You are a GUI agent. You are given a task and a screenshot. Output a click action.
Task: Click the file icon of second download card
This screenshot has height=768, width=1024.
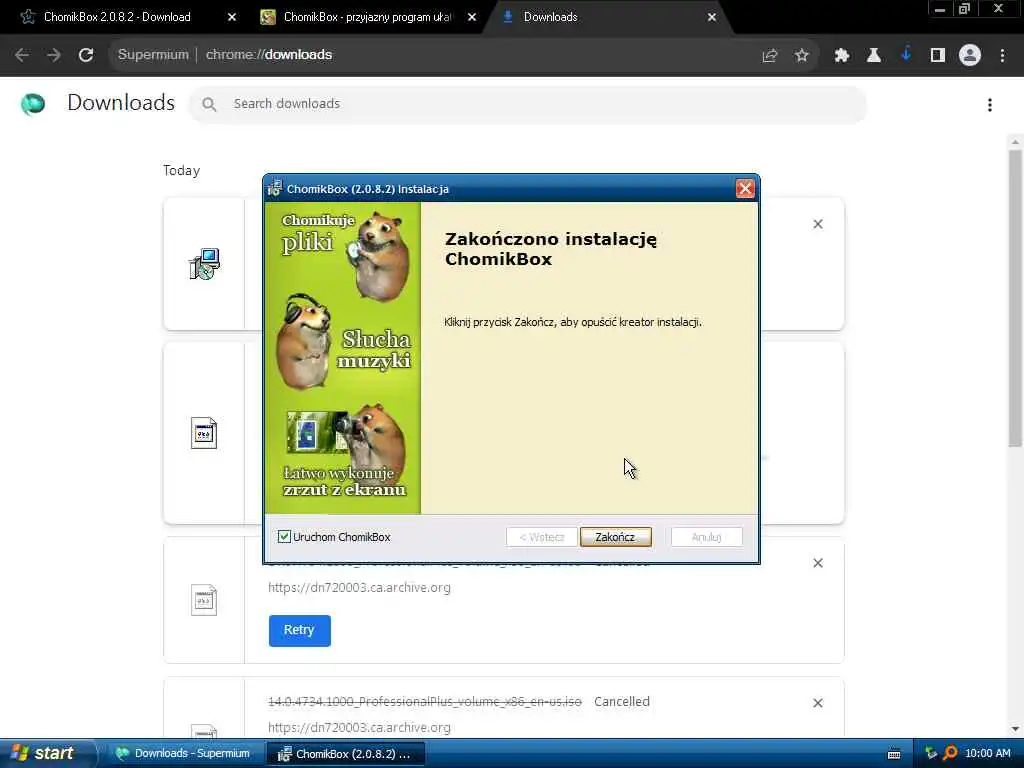click(x=204, y=433)
